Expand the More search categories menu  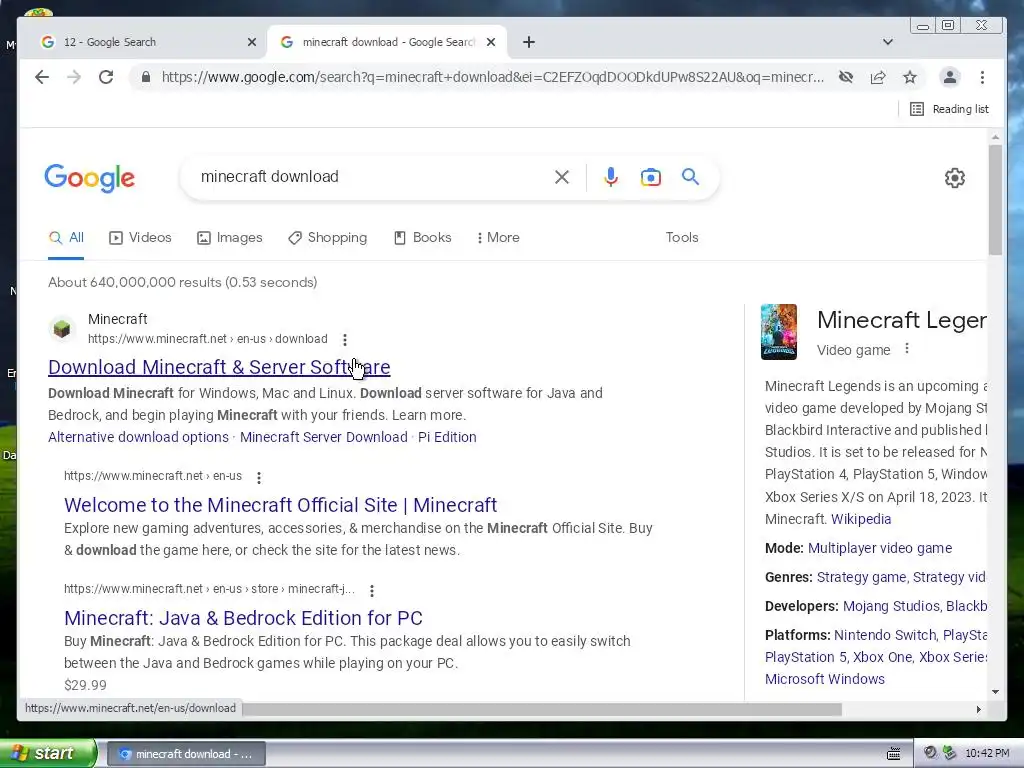[498, 238]
